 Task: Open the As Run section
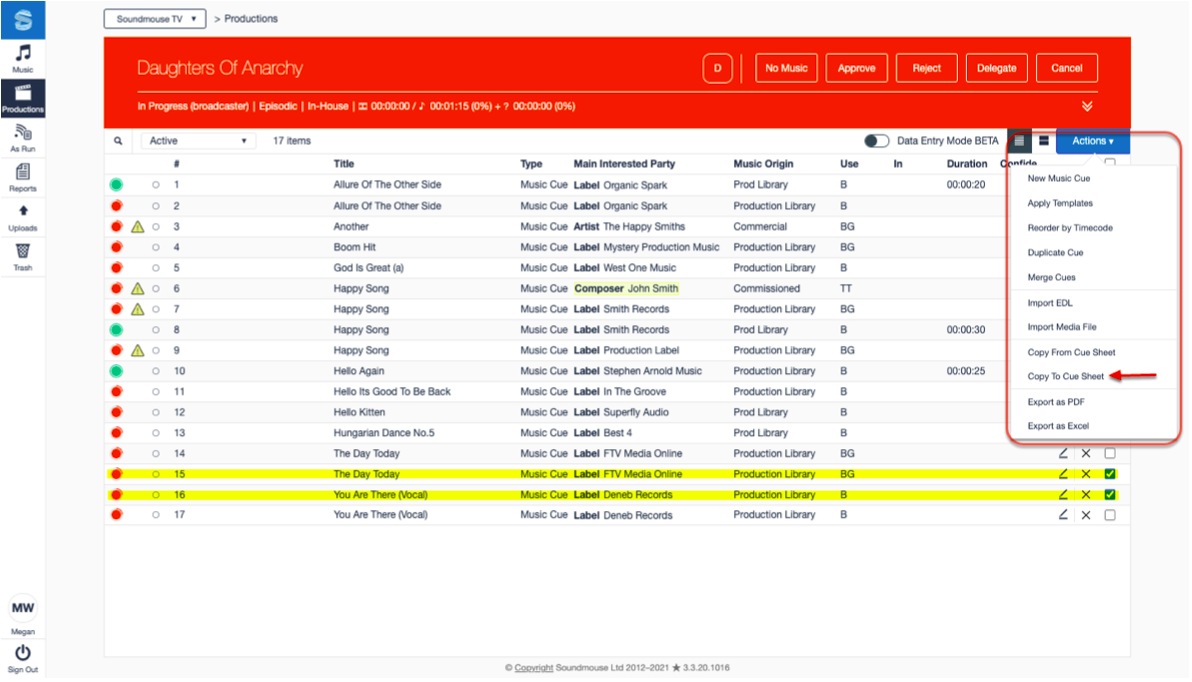point(23,138)
